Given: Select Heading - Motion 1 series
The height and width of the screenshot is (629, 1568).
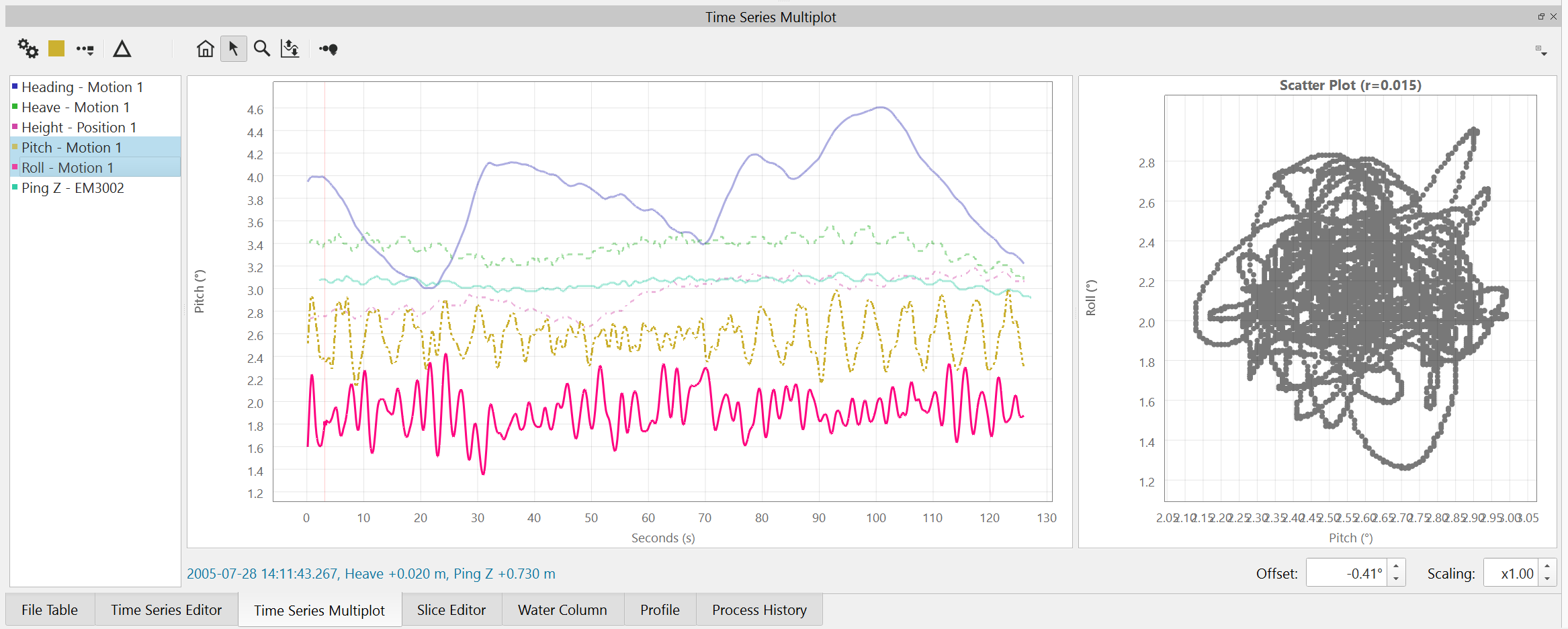Looking at the screenshot, I should point(82,87).
